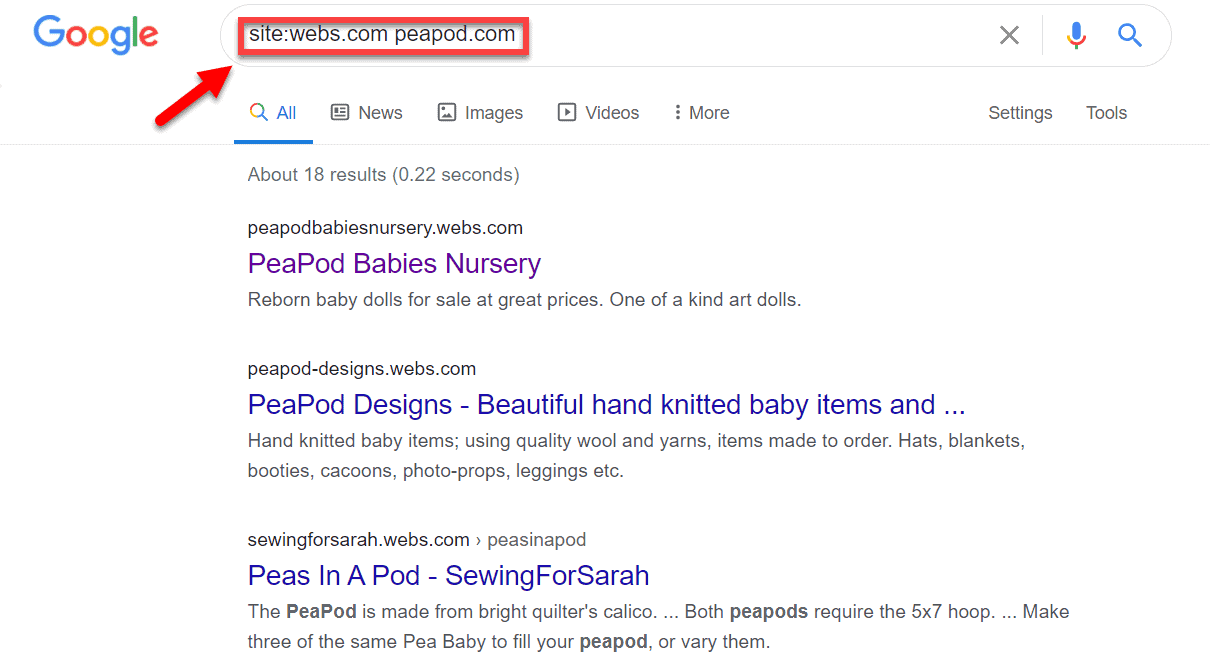Select the All results tab
1210x664 pixels.
[x=273, y=113]
